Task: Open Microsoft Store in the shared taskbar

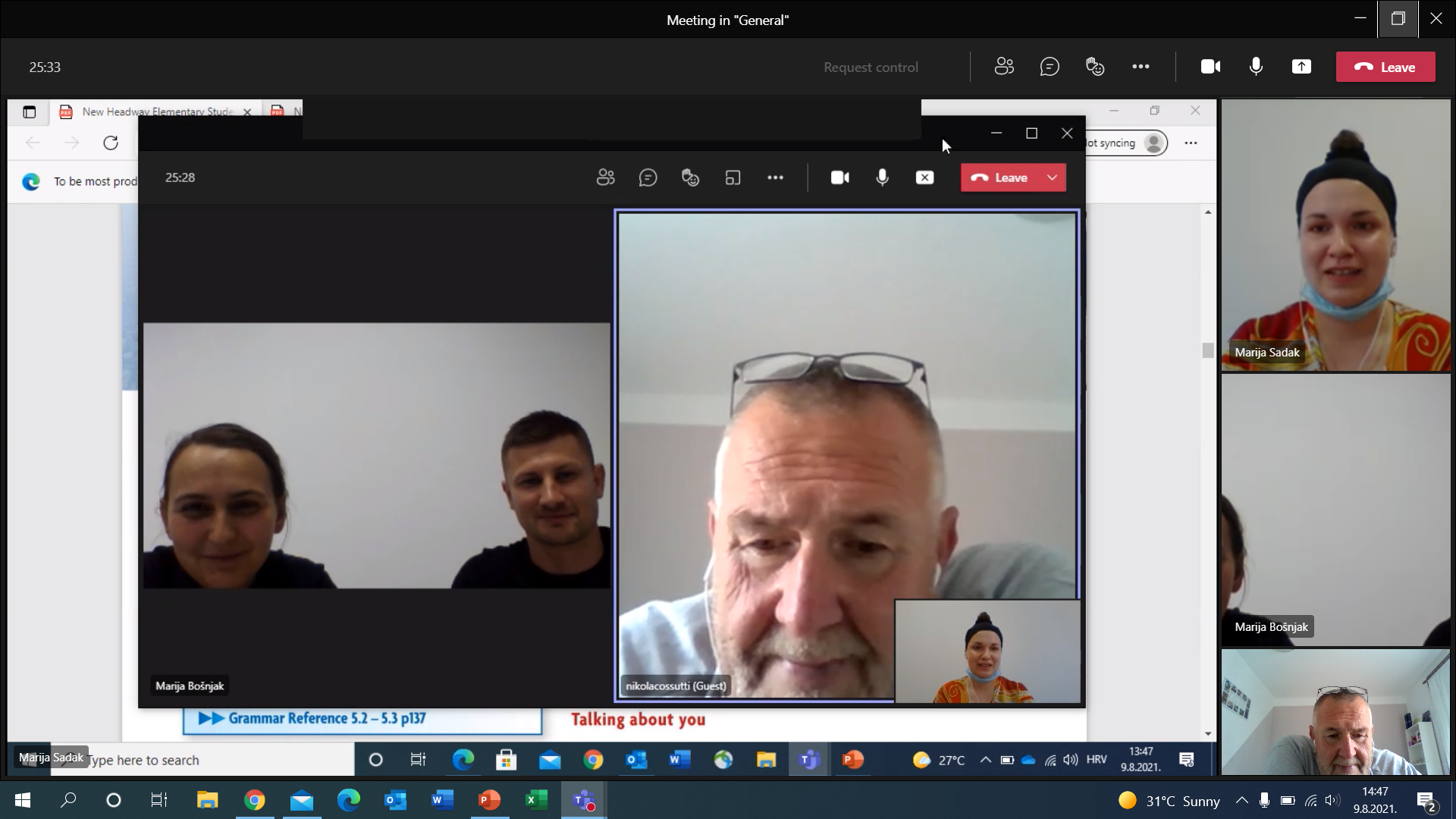Action: [506, 760]
